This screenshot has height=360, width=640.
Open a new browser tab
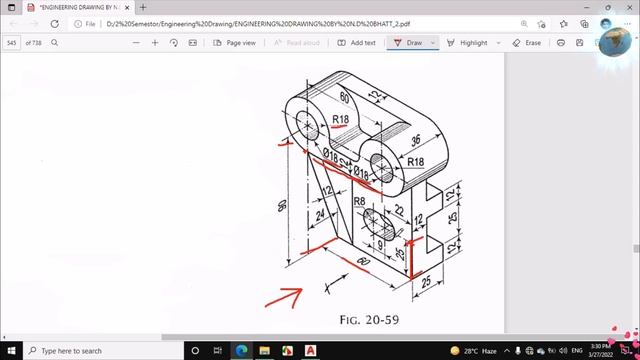click(143, 7)
